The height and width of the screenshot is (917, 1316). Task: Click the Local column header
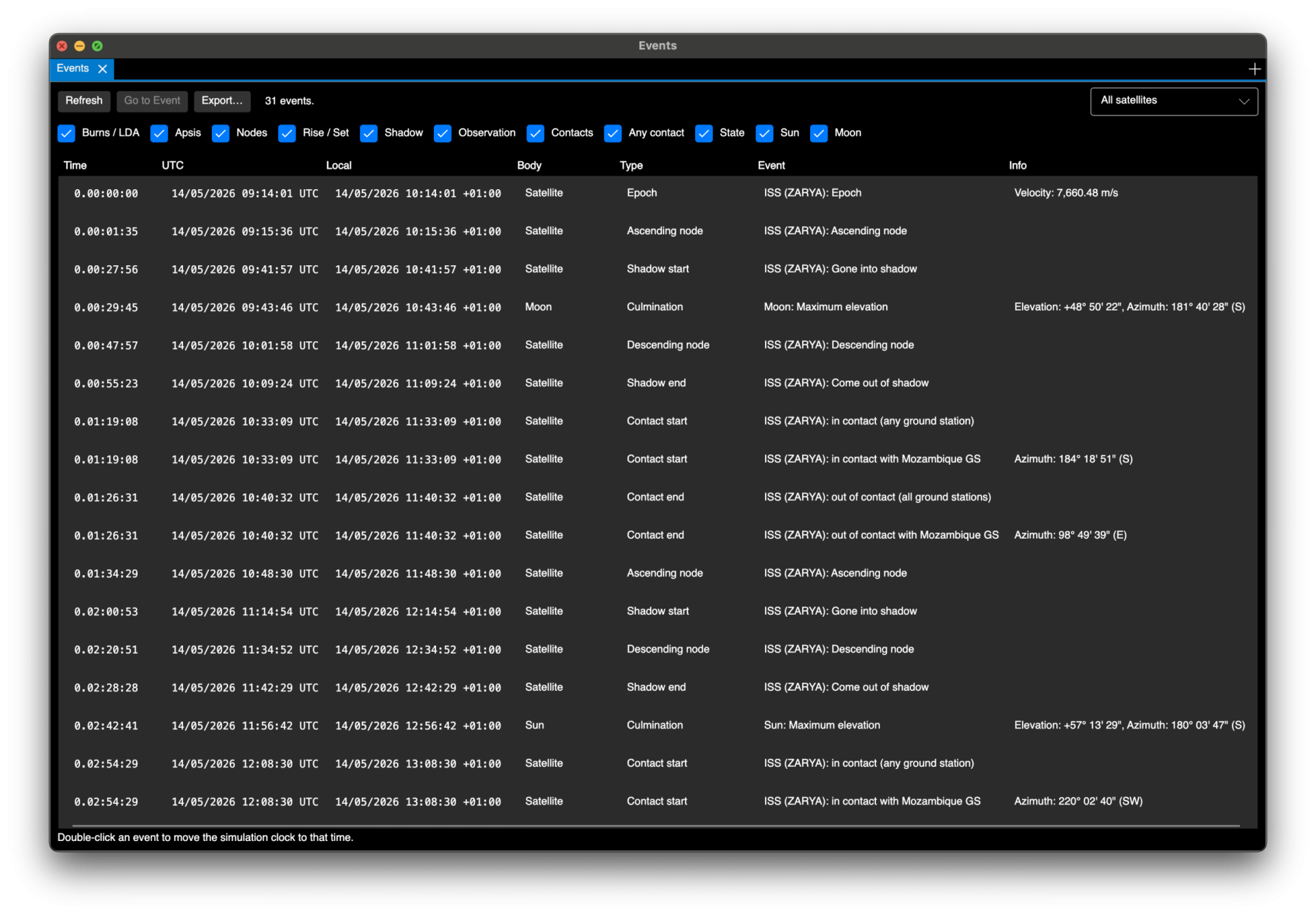coord(339,166)
